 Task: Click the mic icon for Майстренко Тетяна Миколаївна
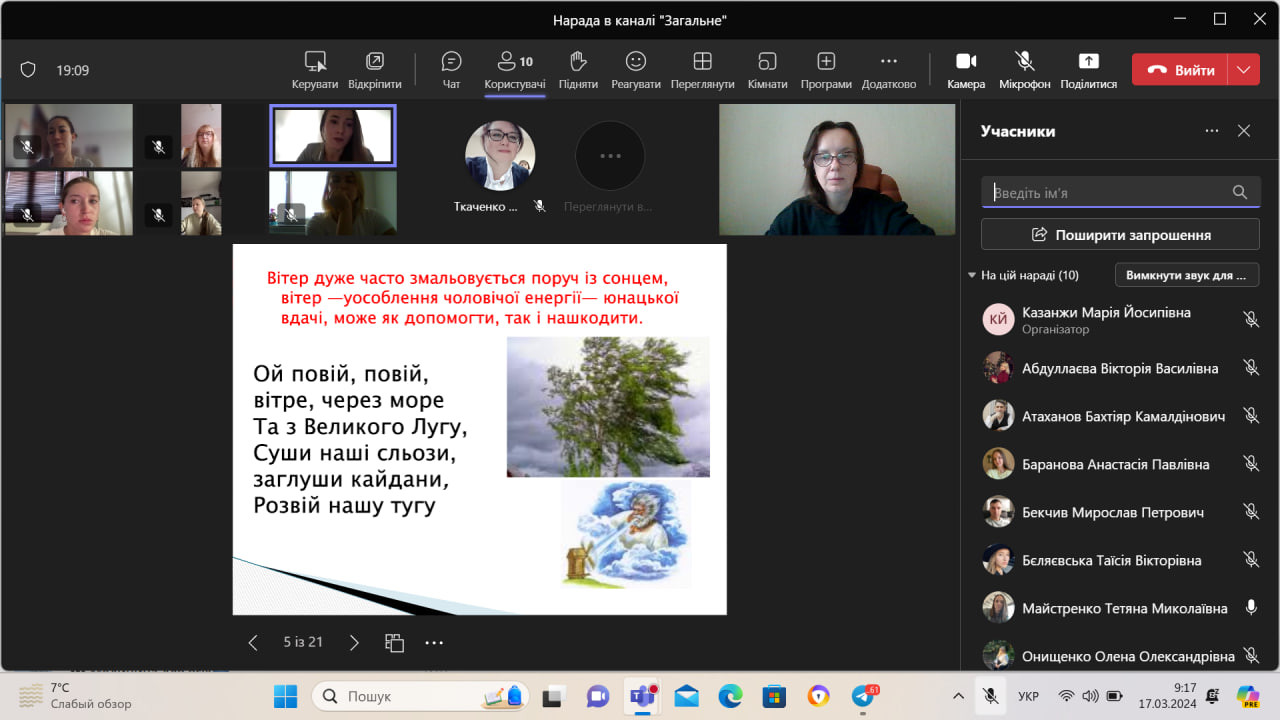point(1250,607)
